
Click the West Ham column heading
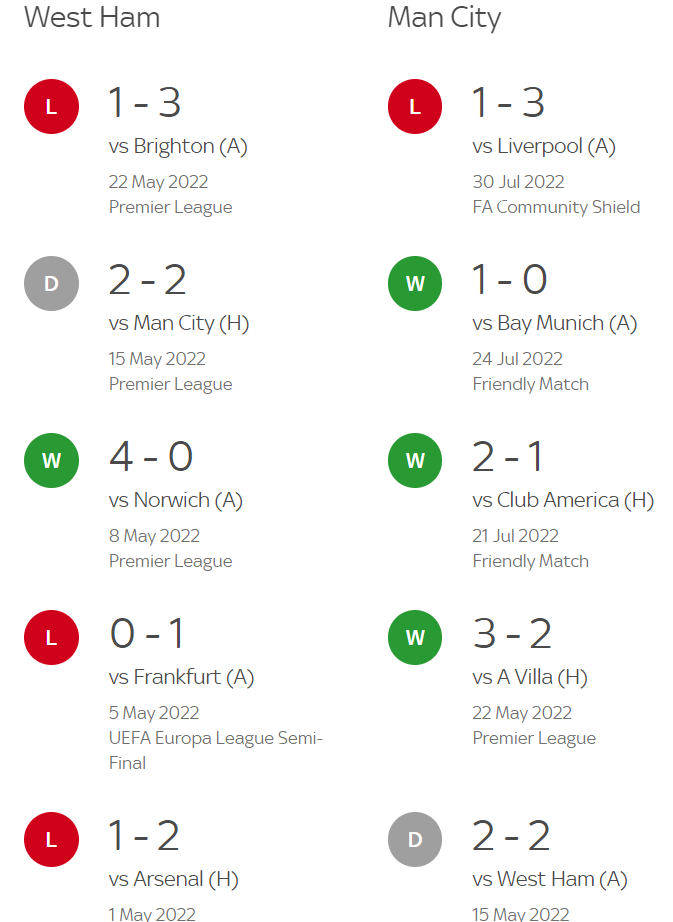[92, 17]
